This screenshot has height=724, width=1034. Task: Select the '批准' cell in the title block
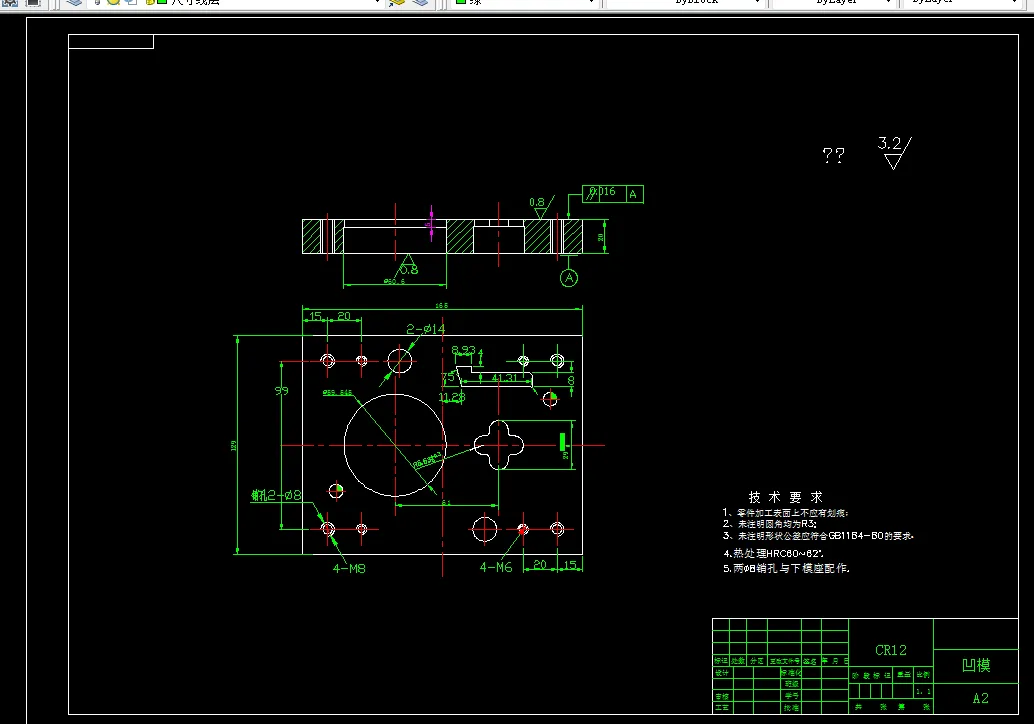click(791, 708)
